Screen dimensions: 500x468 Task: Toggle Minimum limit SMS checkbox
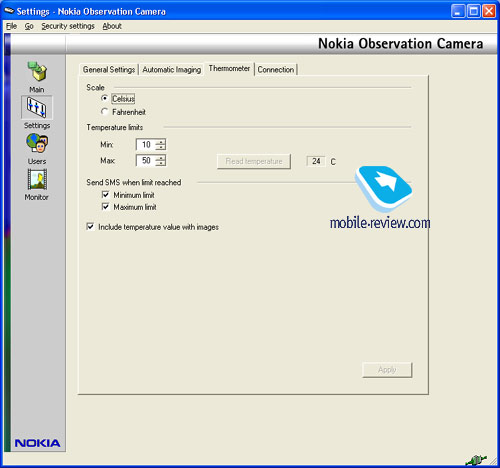coord(105,195)
